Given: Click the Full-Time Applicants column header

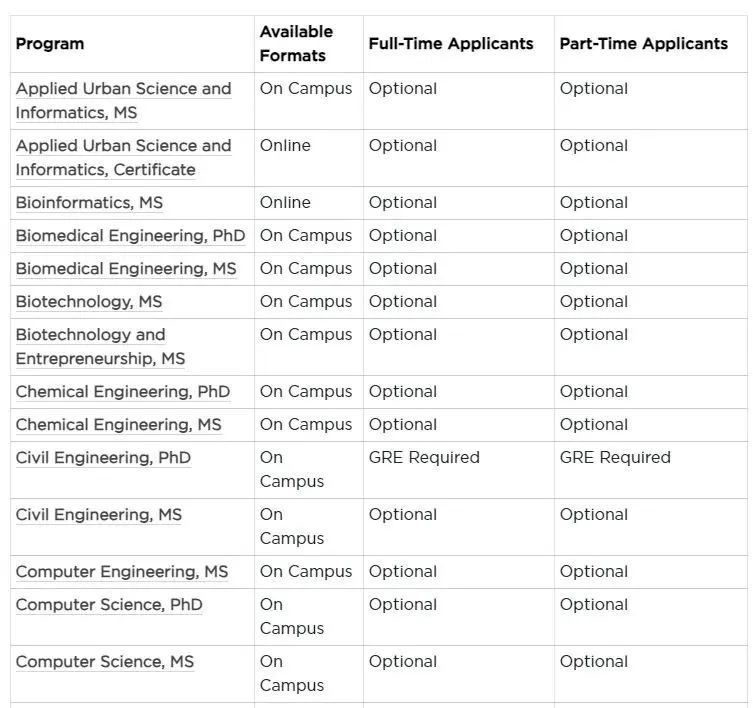Looking at the screenshot, I should pos(451,44).
